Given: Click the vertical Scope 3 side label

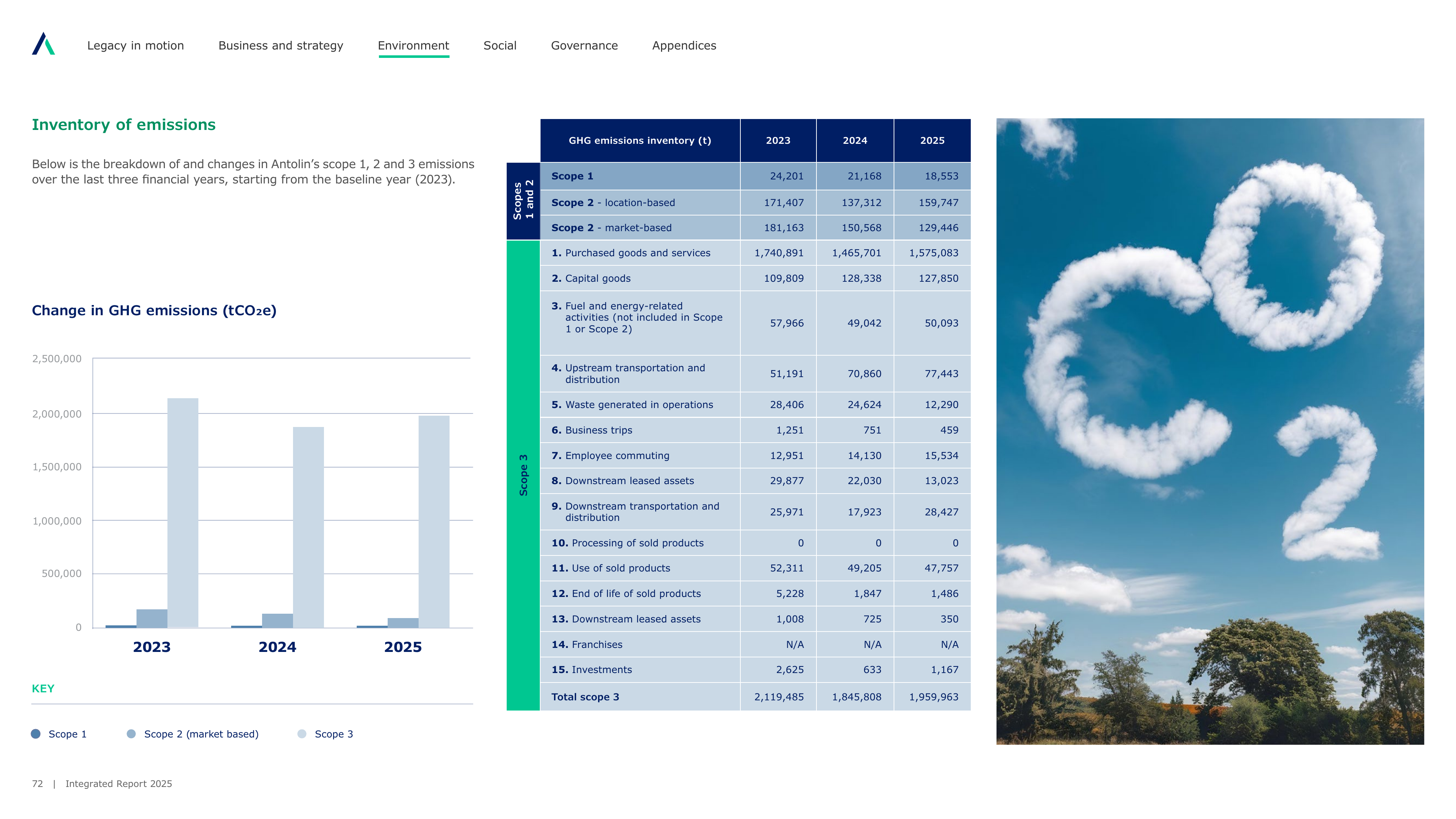Looking at the screenshot, I should coord(523,475).
